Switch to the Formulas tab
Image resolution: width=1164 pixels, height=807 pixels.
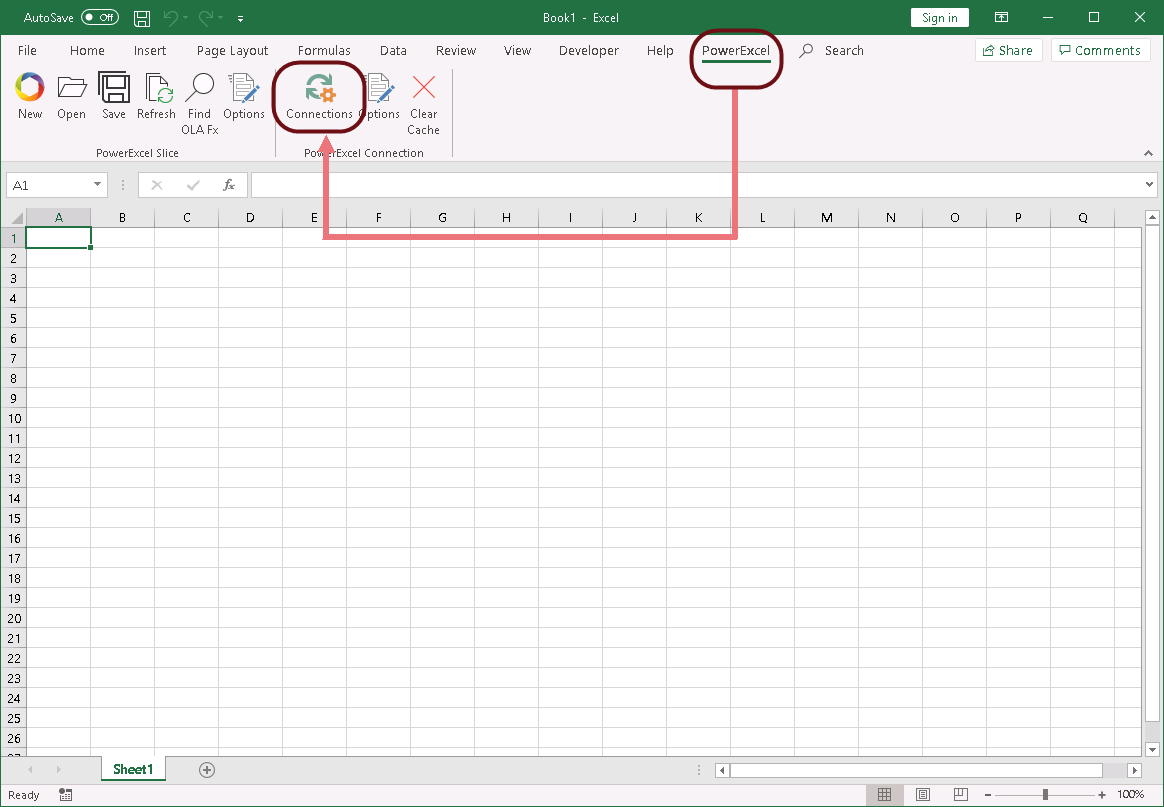point(324,50)
